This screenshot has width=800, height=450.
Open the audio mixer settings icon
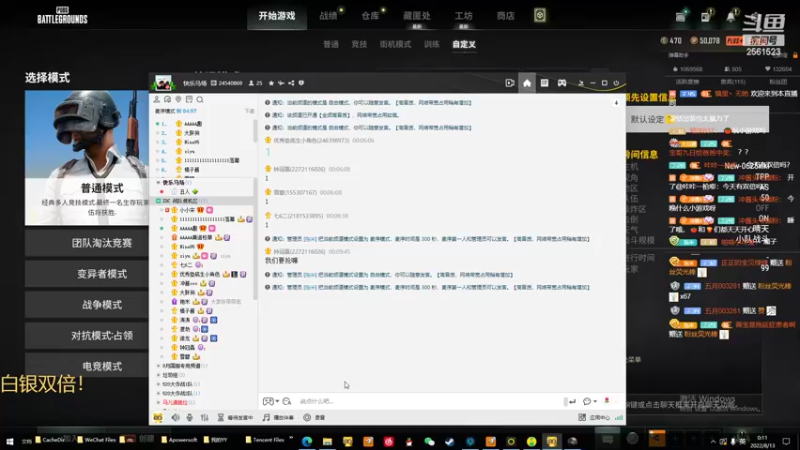(x=205, y=417)
